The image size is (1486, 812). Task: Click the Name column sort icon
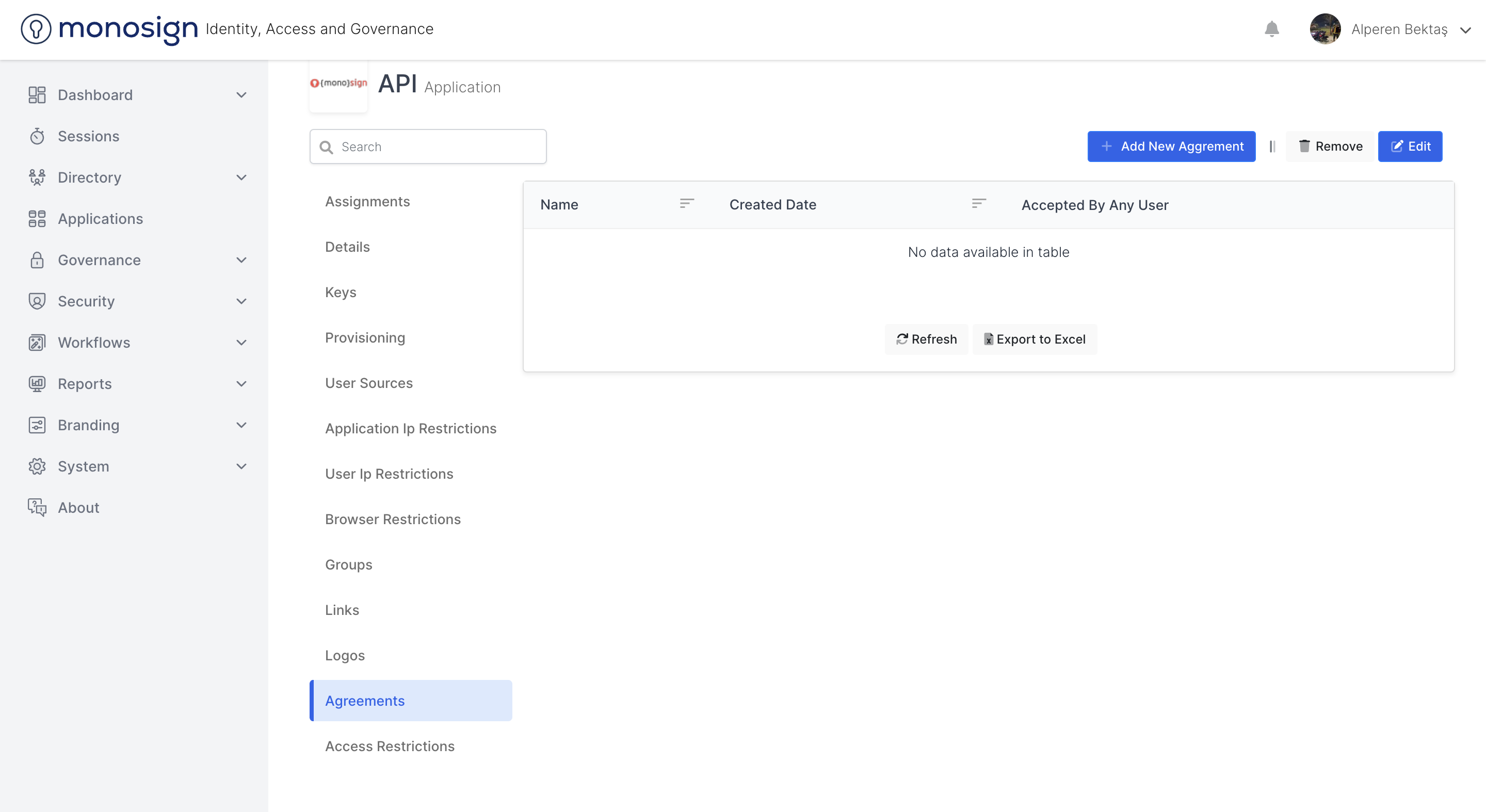click(686, 204)
